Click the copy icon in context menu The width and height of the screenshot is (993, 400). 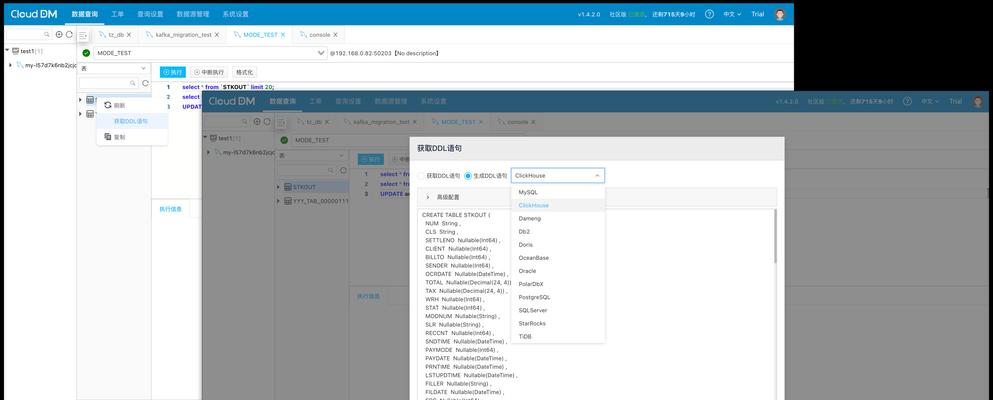[x=108, y=137]
